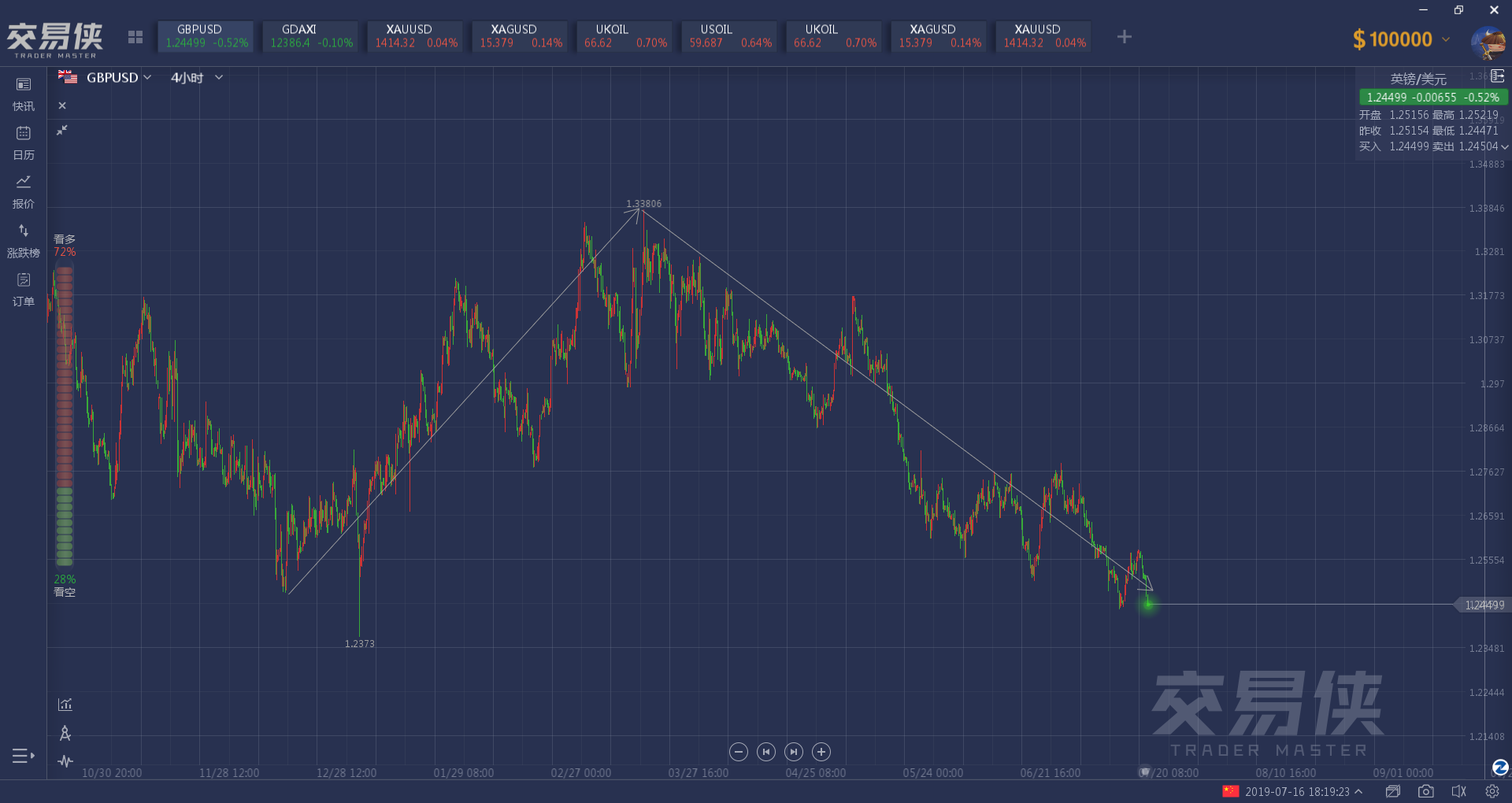1512x803 pixels.
Task: Select the USOIL ticker tab
Action: pyautogui.click(x=729, y=36)
